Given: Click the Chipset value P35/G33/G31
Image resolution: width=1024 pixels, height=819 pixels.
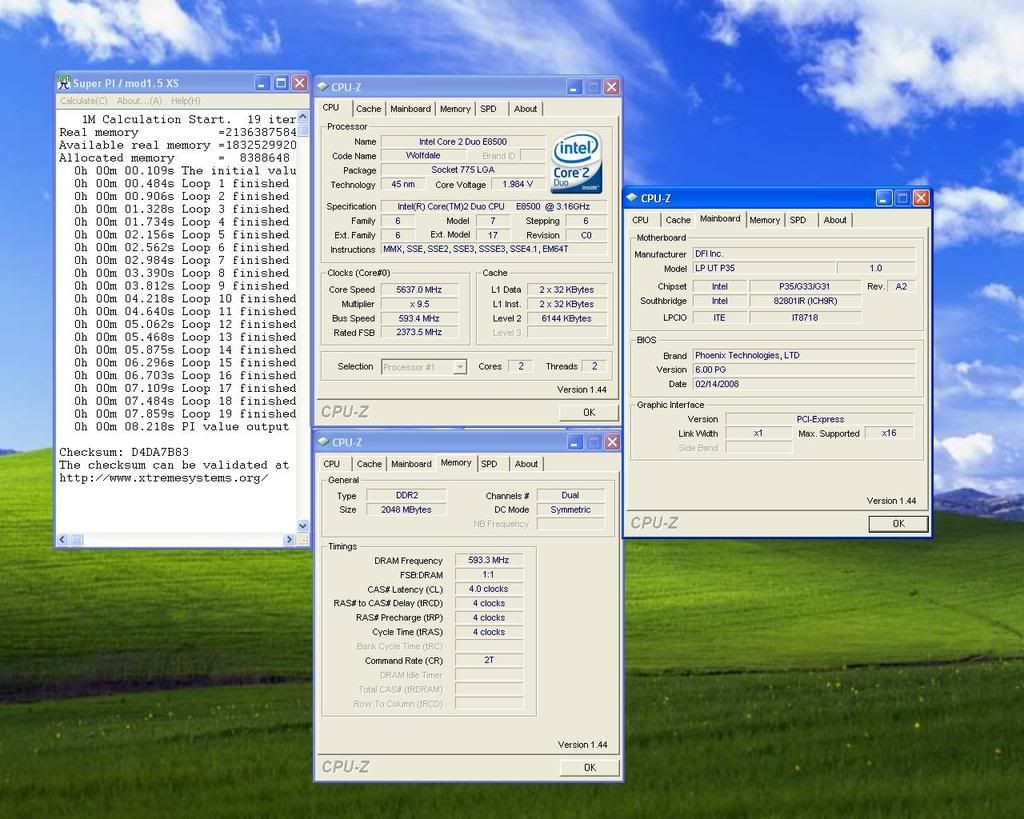Looking at the screenshot, I should point(805,286).
